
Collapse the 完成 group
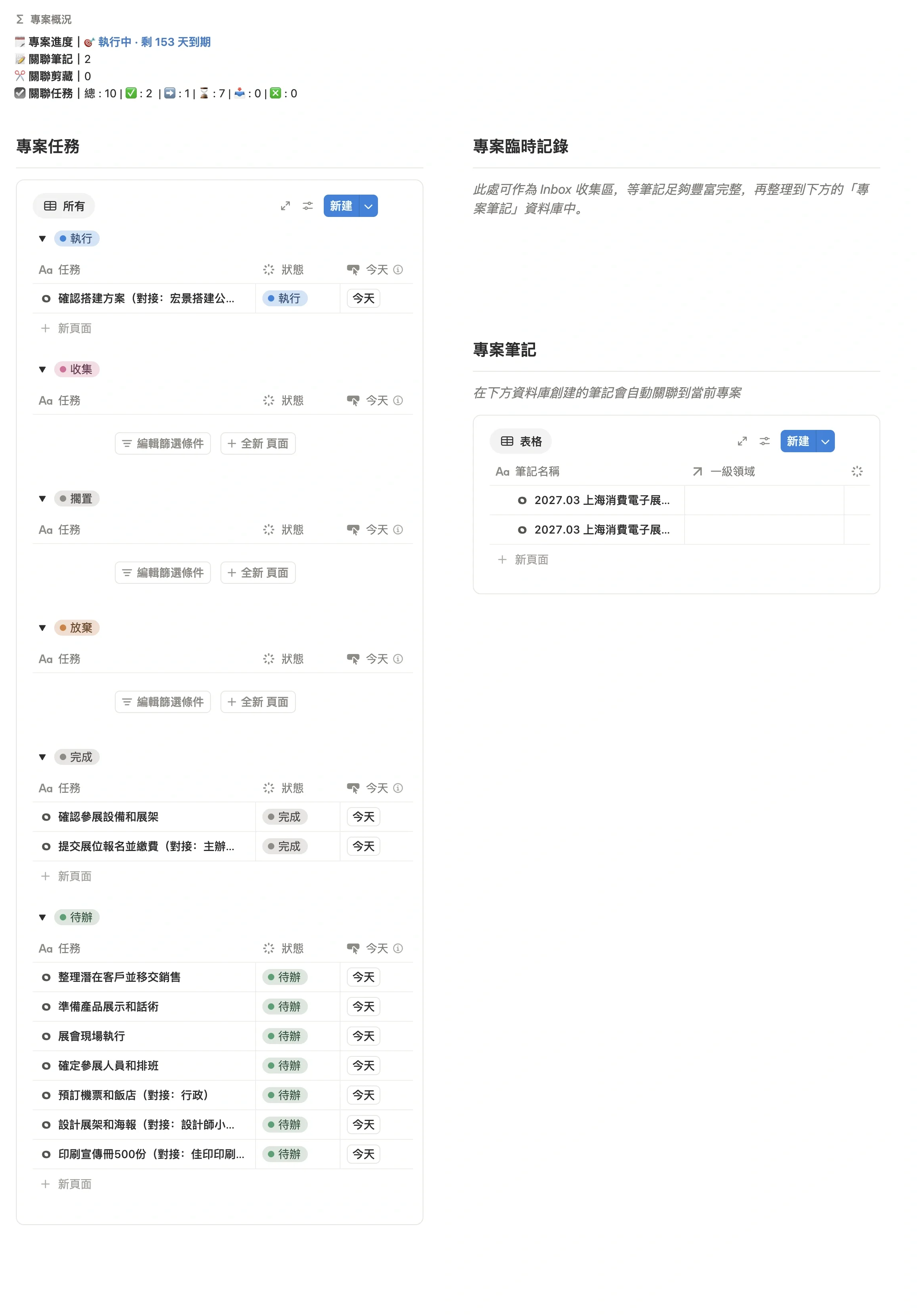pyautogui.click(x=42, y=757)
